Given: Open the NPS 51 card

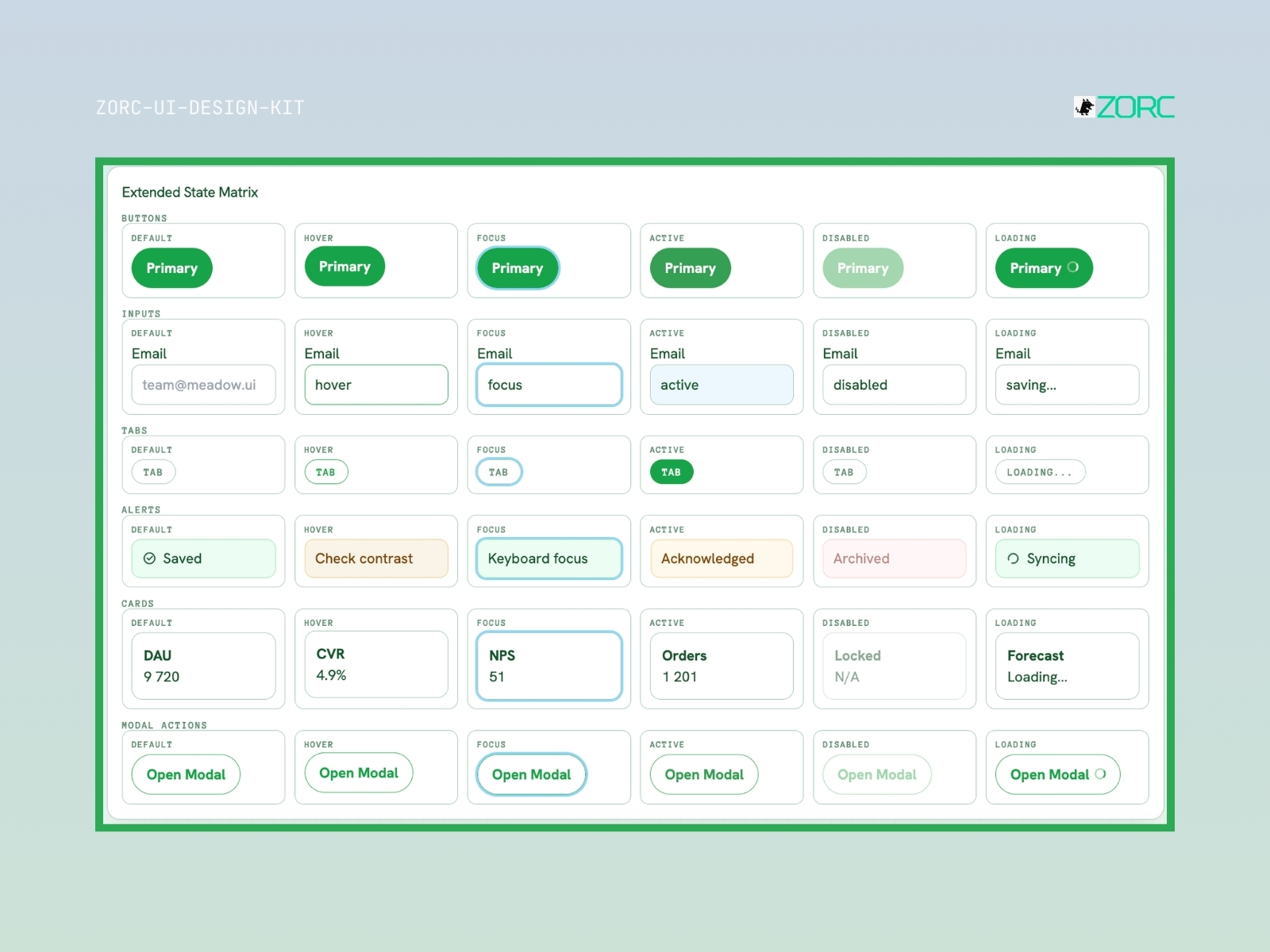Looking at the screenshot, I should (549, 666).
